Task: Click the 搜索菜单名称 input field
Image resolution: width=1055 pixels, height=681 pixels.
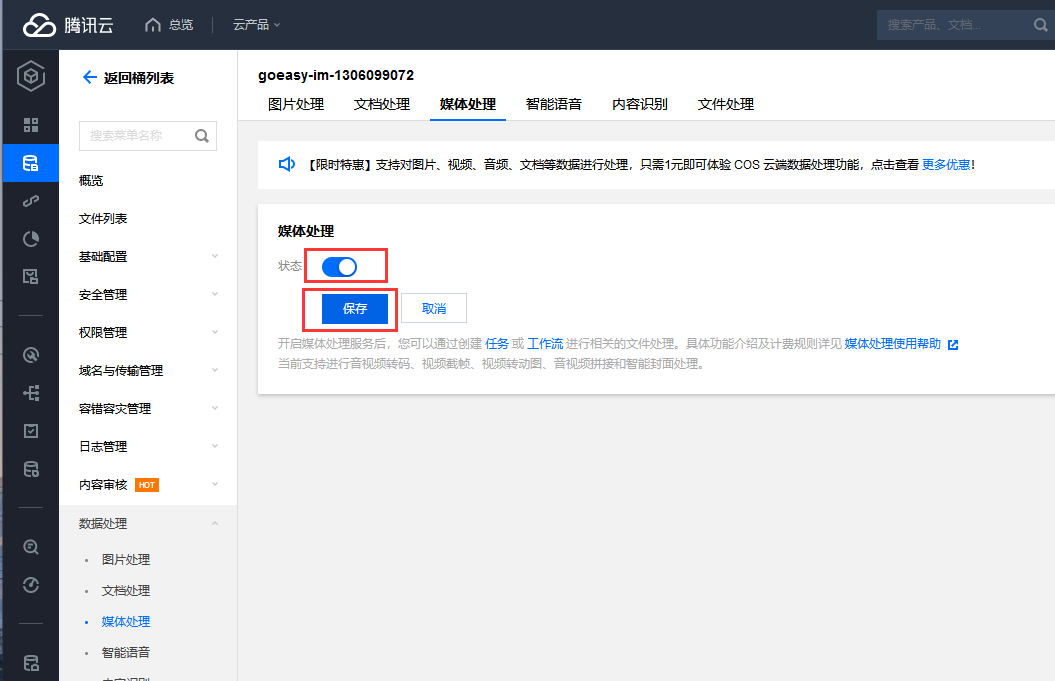Action: [x=138, y=136]
